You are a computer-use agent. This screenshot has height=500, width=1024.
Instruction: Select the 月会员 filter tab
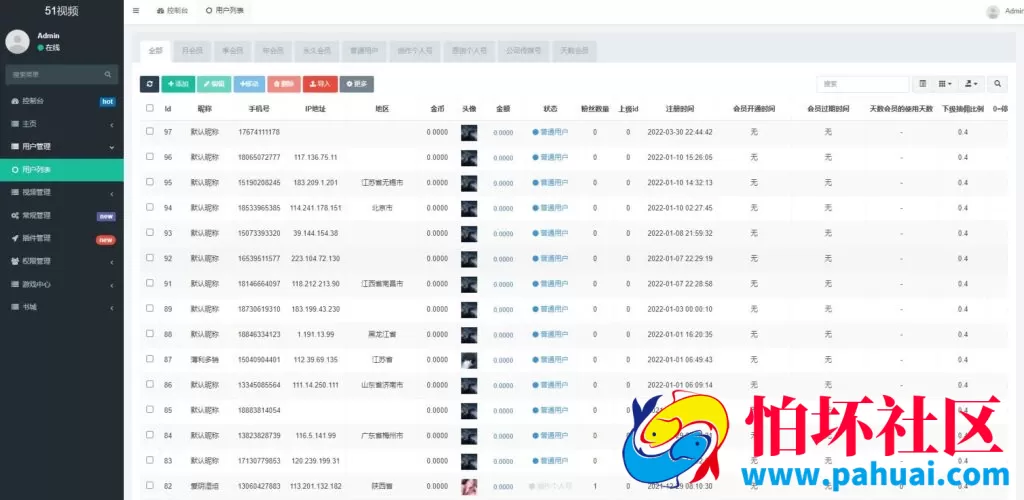pos(192,51)
